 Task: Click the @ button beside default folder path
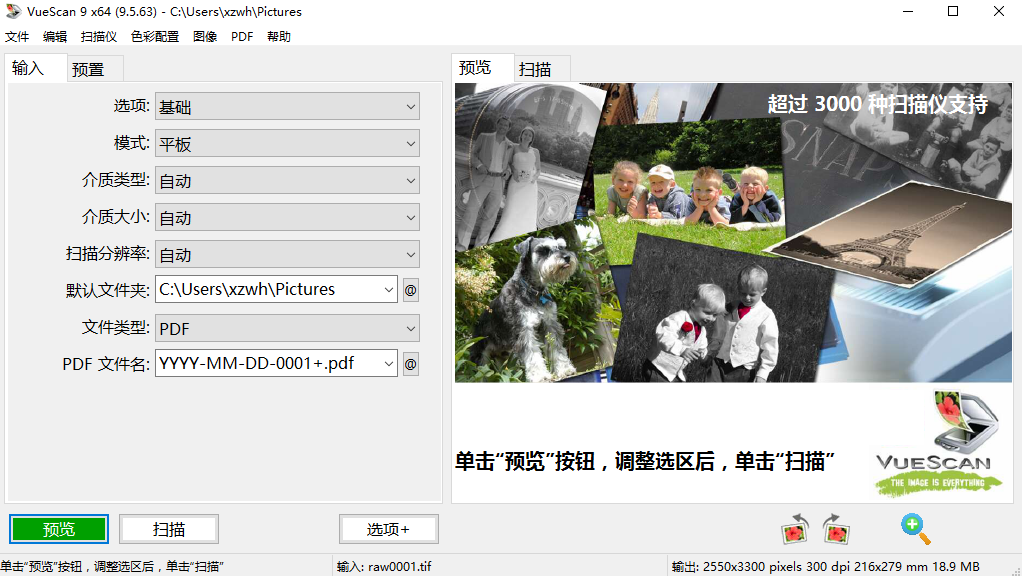pos(409,289)
